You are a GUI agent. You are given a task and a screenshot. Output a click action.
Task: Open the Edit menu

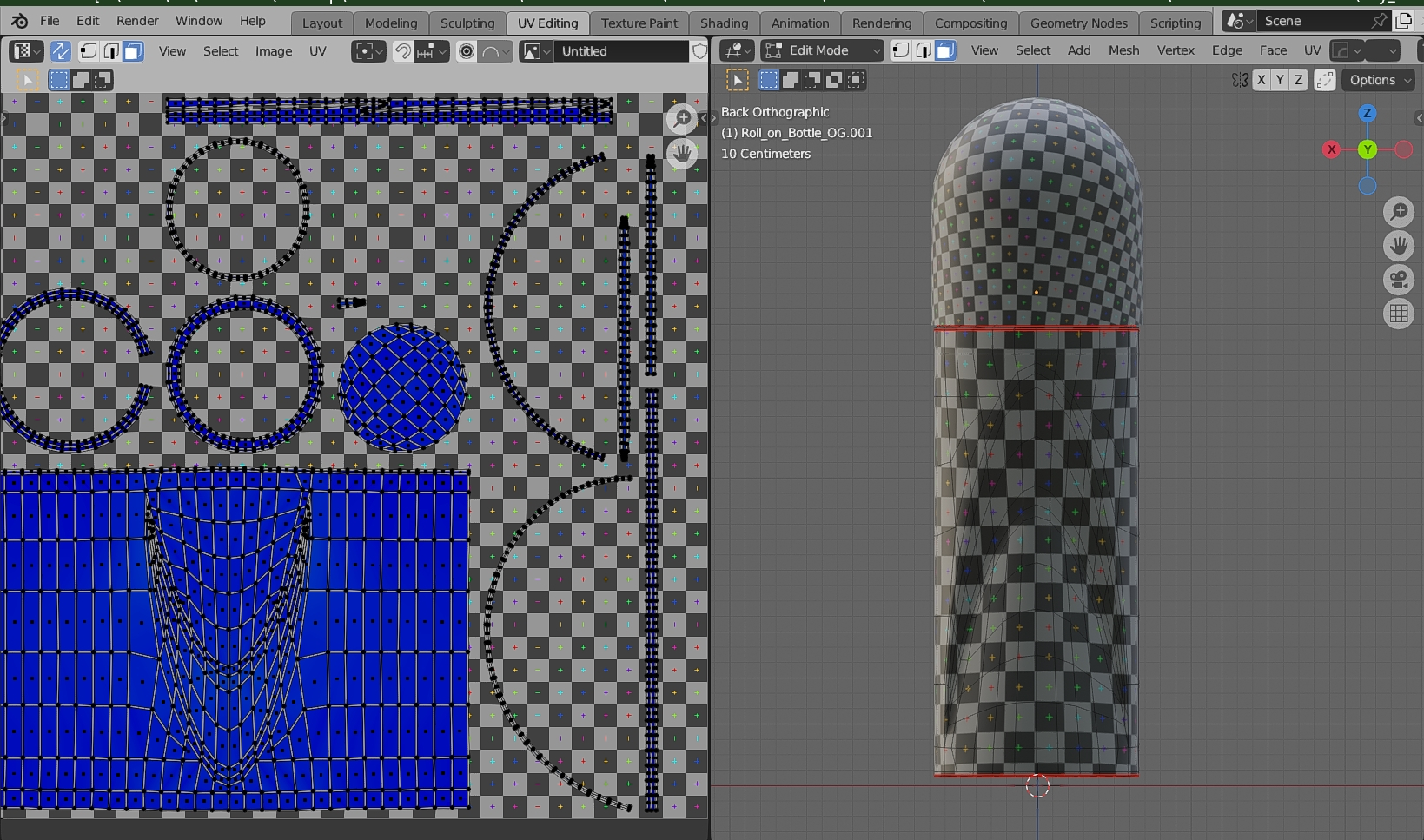click(87, 21)
